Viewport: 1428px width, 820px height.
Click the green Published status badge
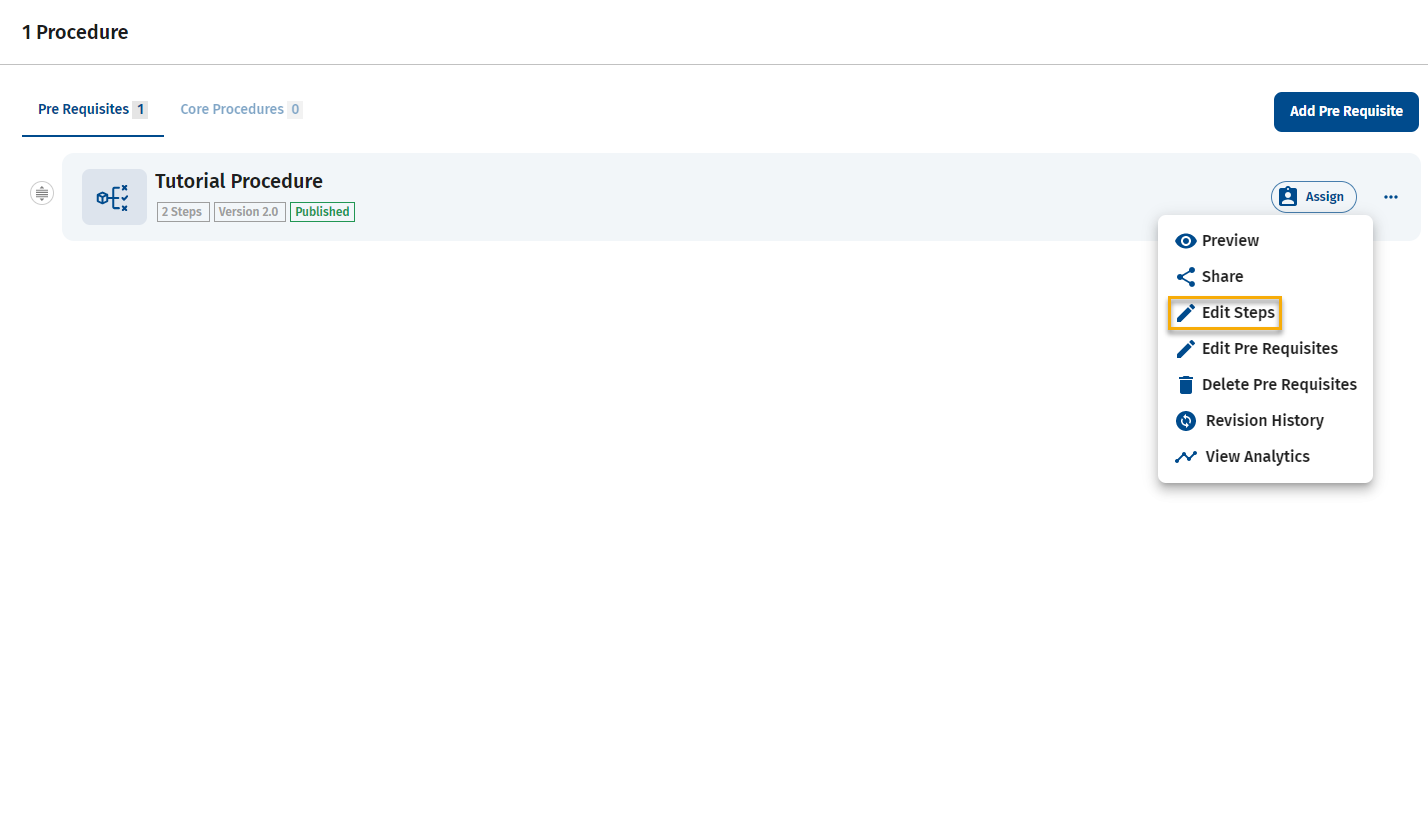322,212
